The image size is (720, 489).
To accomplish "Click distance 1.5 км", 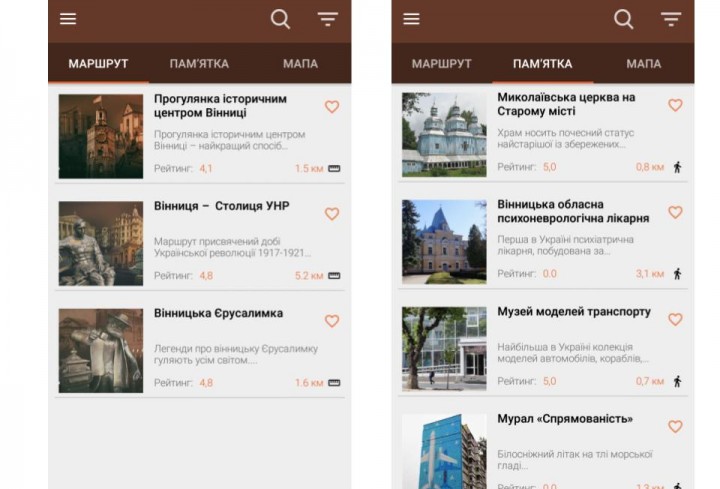I will (309, 169).
